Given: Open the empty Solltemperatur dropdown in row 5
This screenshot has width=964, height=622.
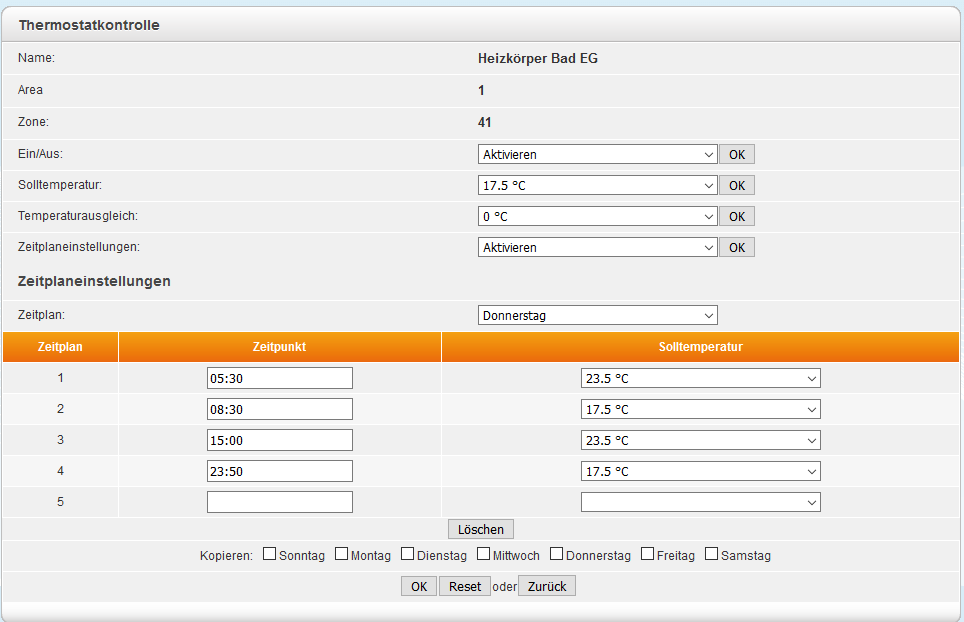Looking at the screenshot, I should point(700,502).
